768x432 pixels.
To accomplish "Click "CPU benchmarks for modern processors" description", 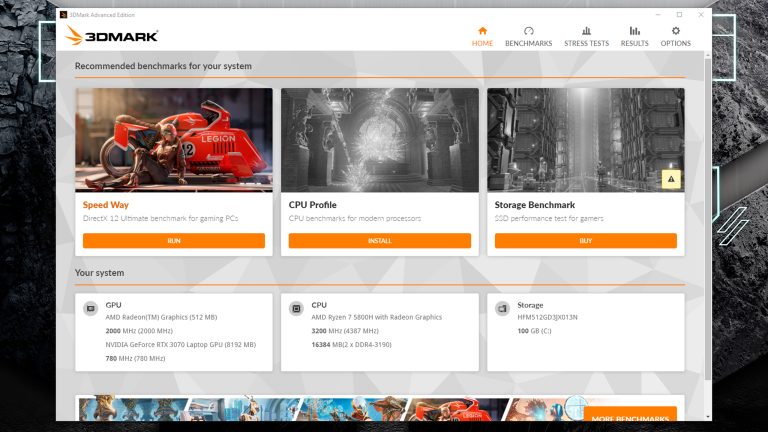I will tap(355, 218).
